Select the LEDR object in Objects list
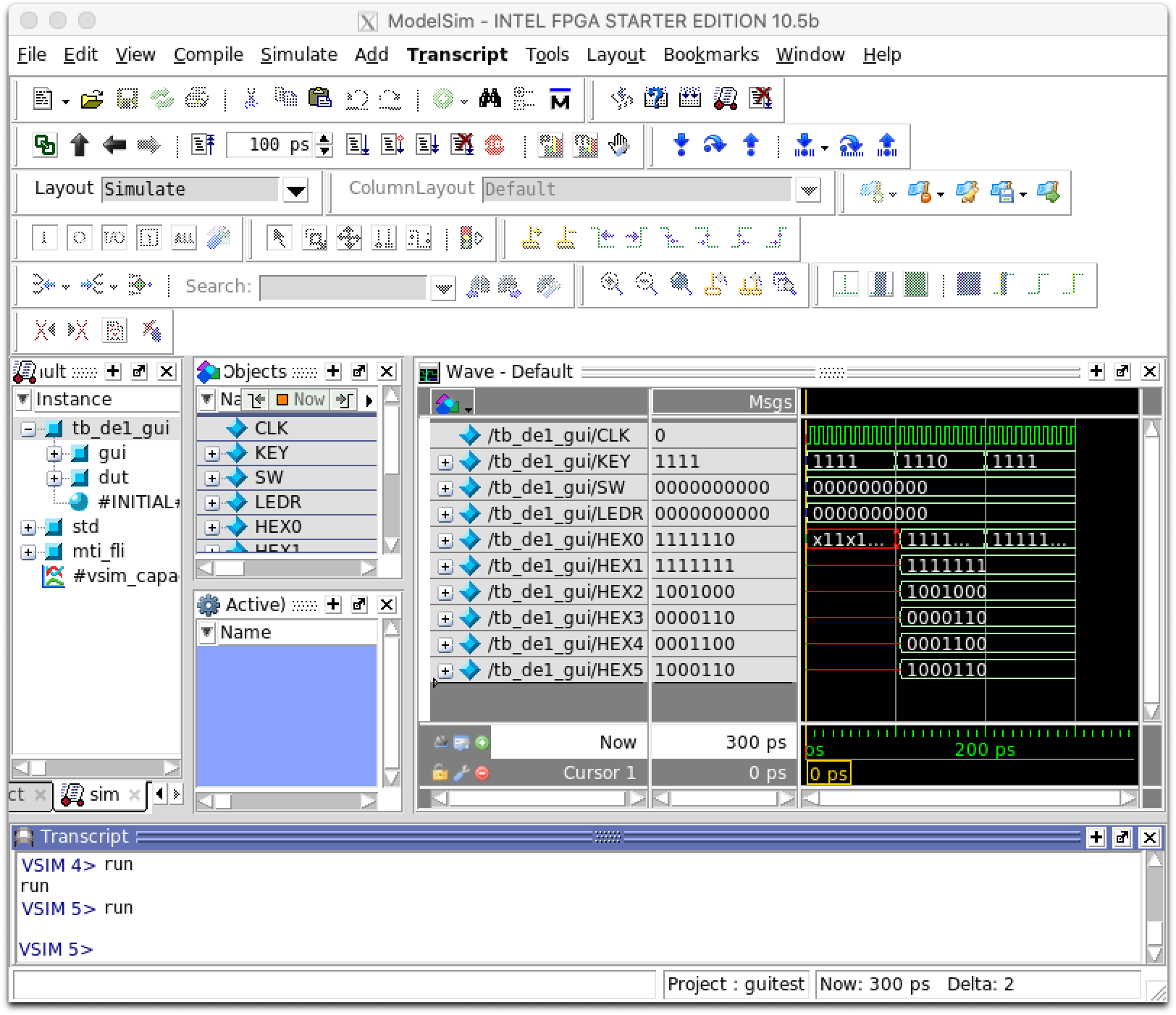Image resolution: width=1176 pixels, height=1015 pixels. 278,502
